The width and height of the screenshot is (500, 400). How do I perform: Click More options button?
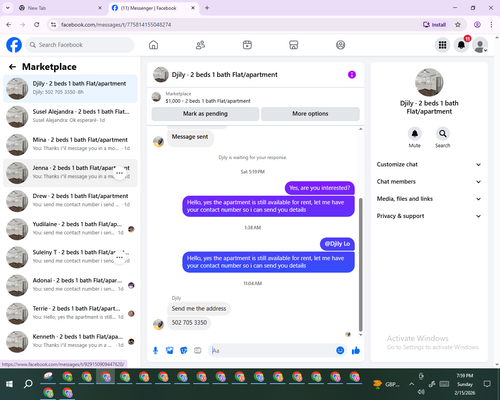(310, 114)
